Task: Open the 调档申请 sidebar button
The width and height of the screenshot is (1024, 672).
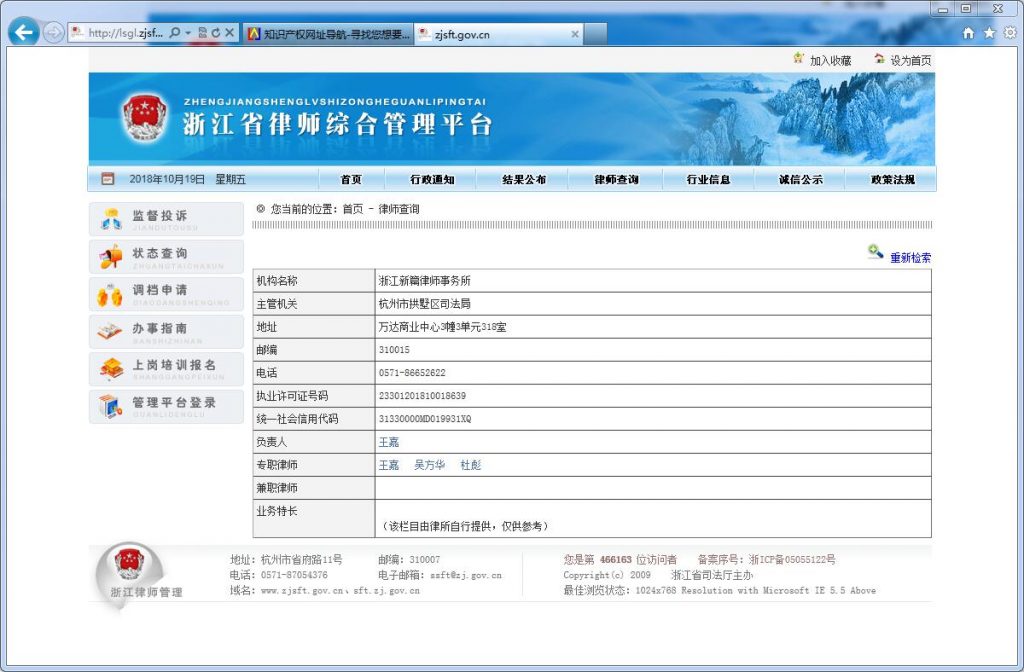Action: [x=166, y=294]
